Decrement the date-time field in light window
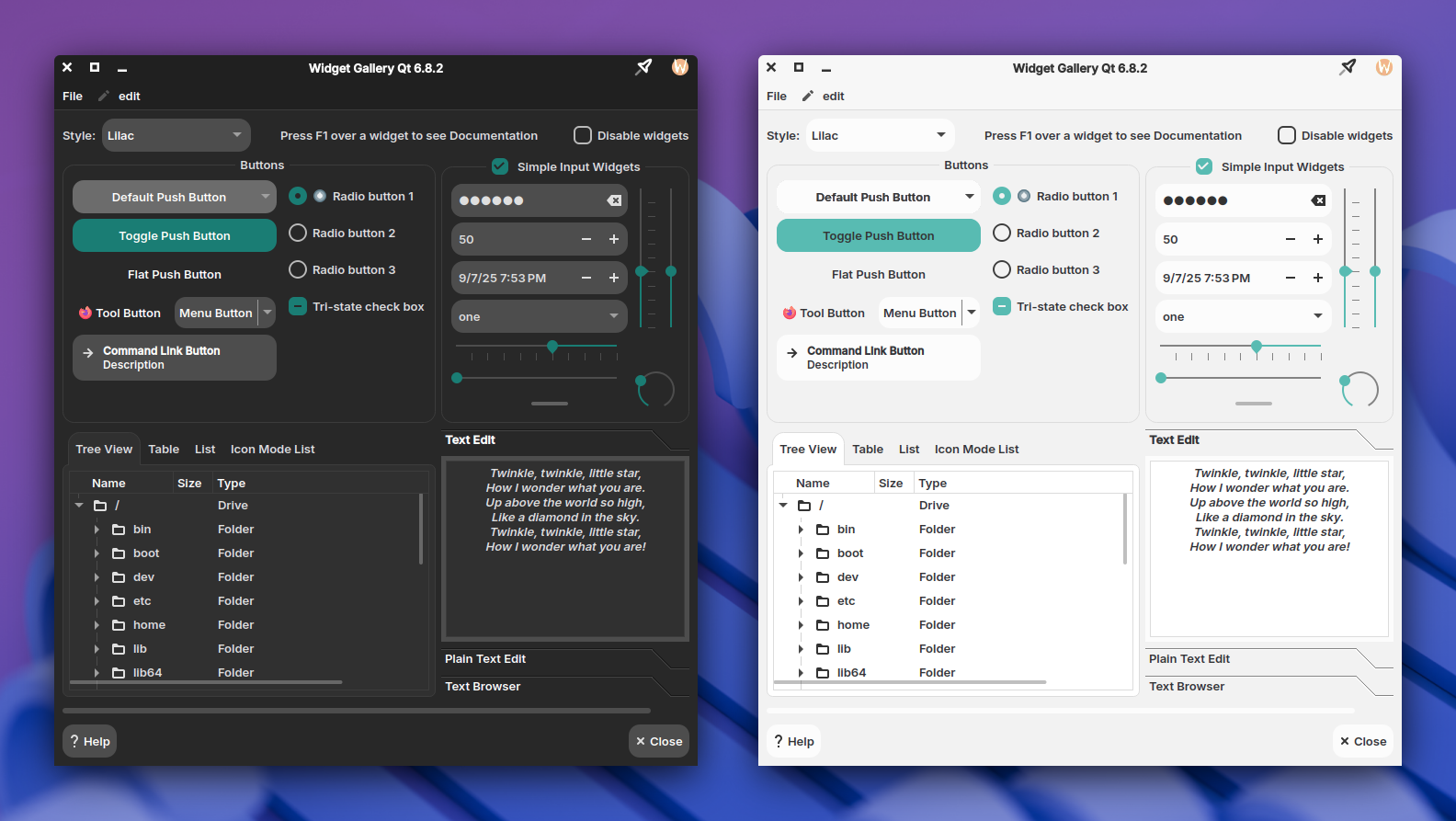The width and height of the screenshot is (1456, 821). click(x=1291, y=278)
